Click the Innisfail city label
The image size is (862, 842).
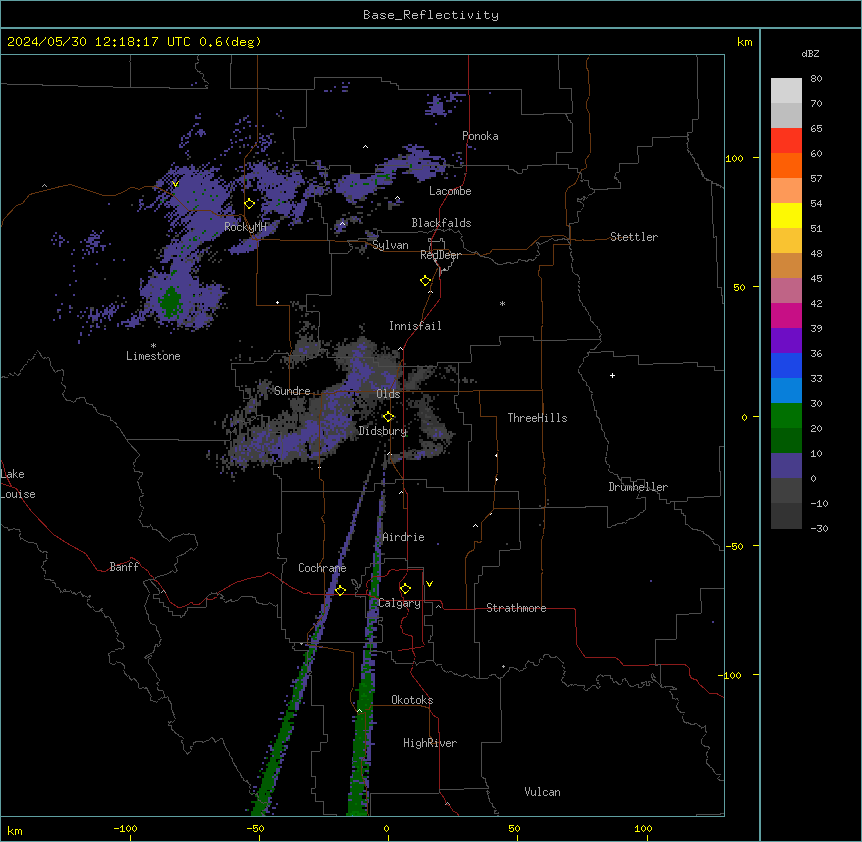tap(415, 326)
